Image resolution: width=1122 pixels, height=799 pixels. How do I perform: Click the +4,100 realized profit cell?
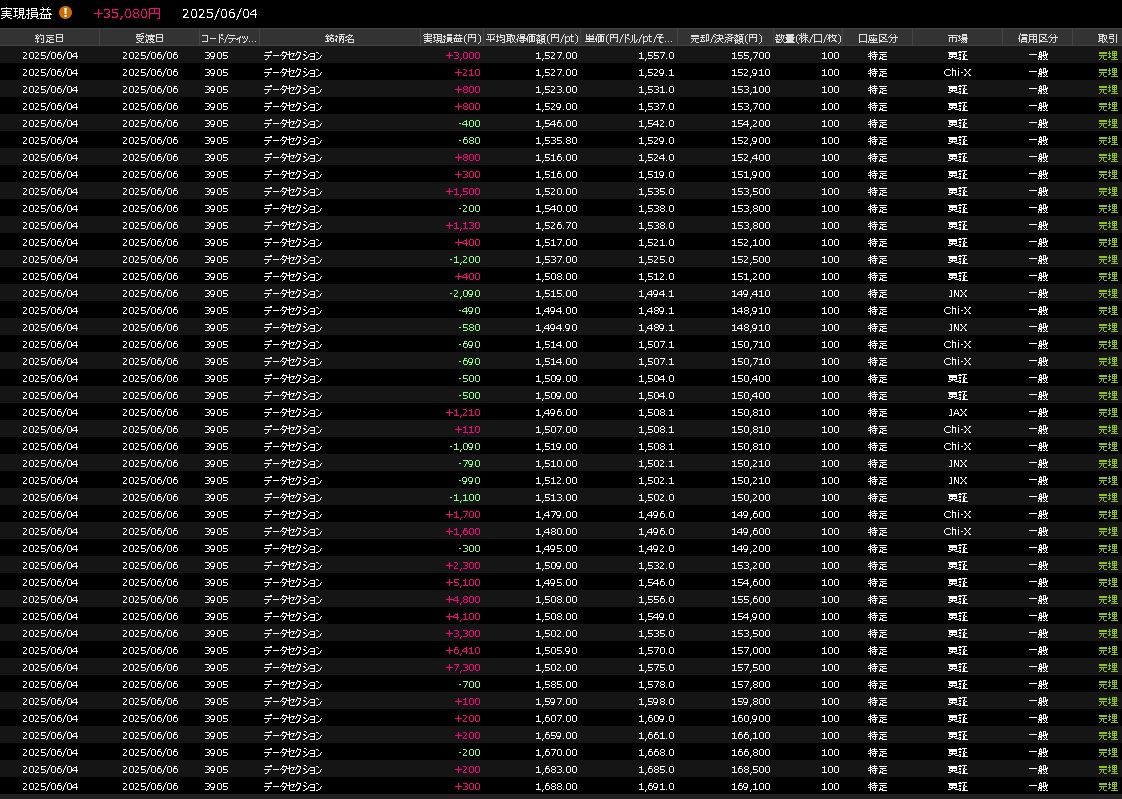tap(463, 617)
